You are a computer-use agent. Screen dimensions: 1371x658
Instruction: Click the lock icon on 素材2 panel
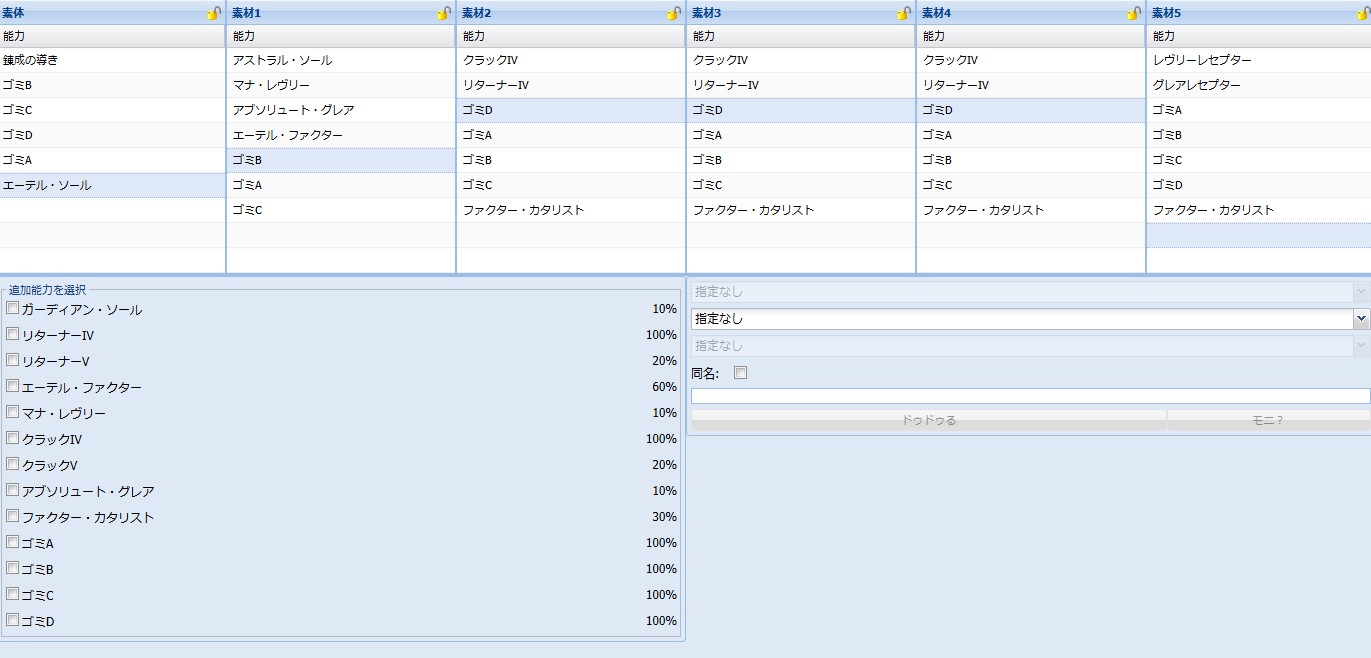click(x=674, y=13)
